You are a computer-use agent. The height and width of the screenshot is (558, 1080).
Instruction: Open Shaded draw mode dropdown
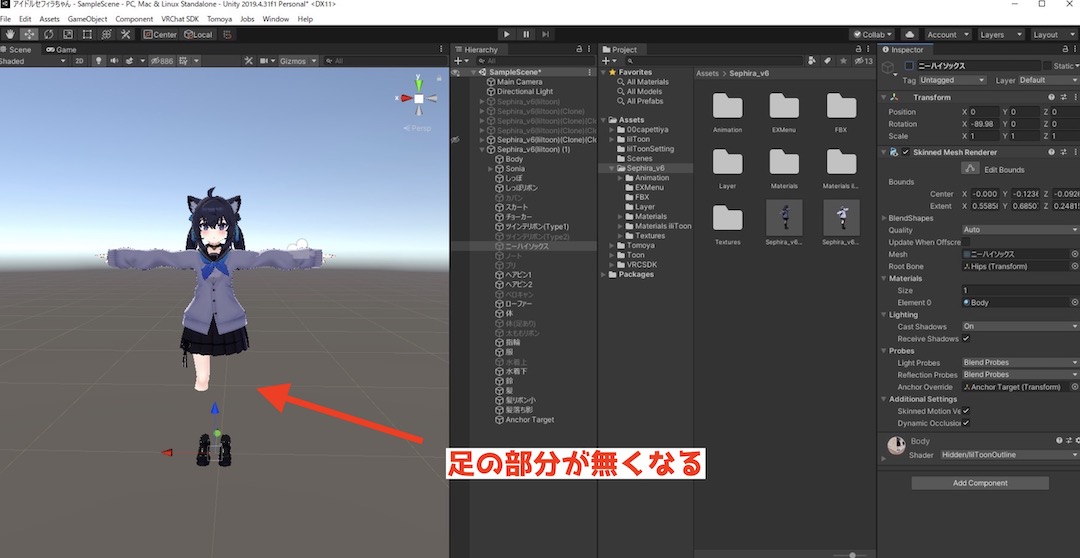34,61
